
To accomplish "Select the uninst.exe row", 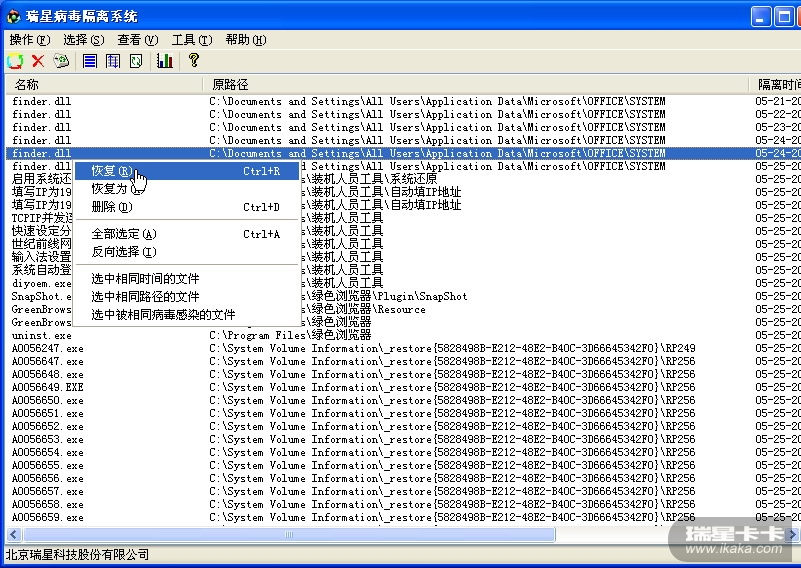I will pos(403,336).
